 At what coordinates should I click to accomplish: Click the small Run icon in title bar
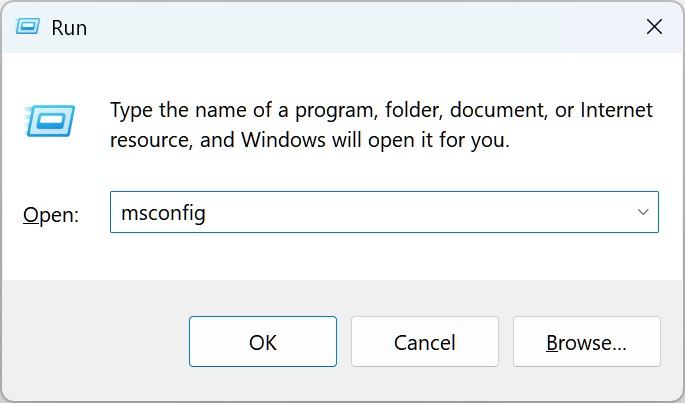point(28,27)
